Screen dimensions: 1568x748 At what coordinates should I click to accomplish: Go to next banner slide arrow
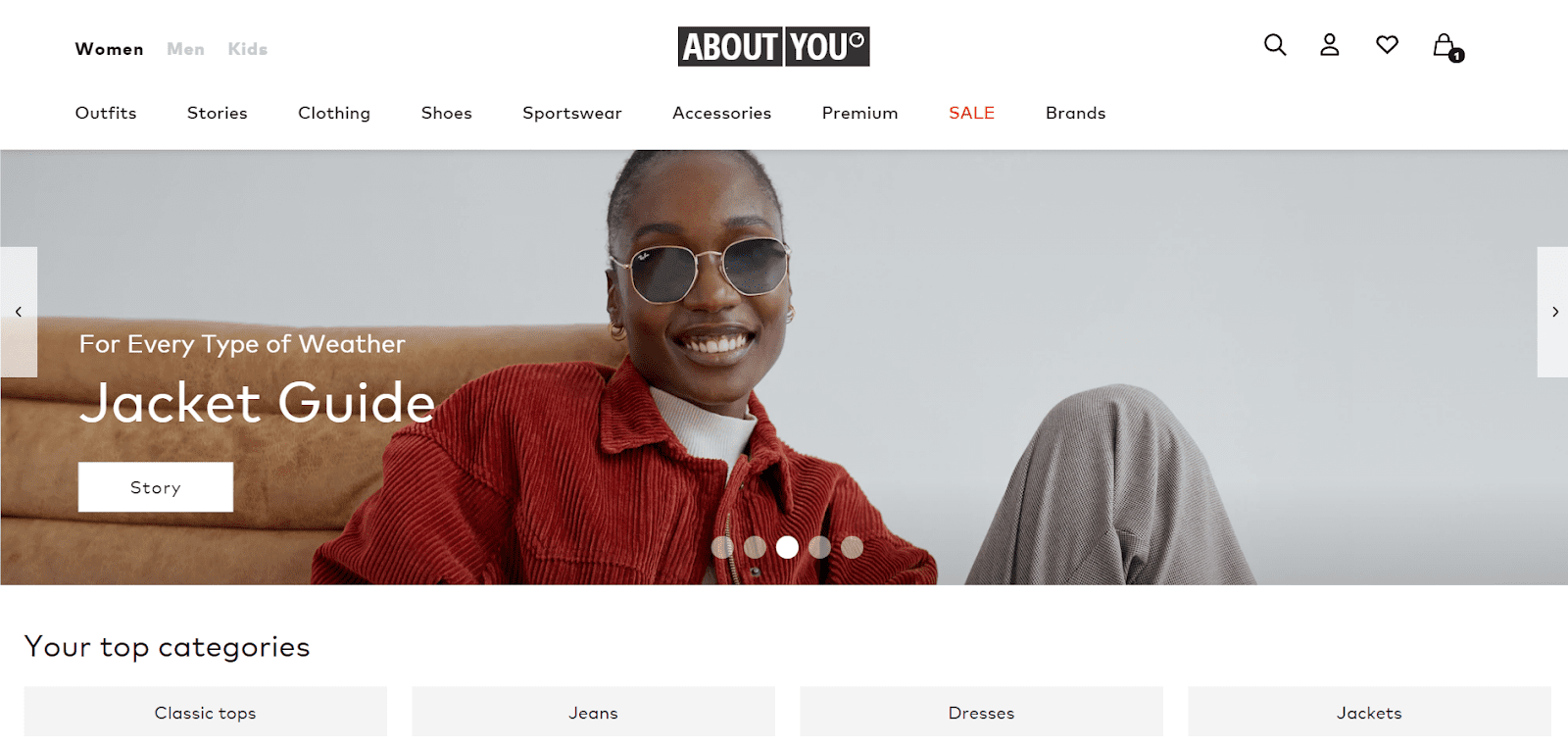coord(1553,312)
